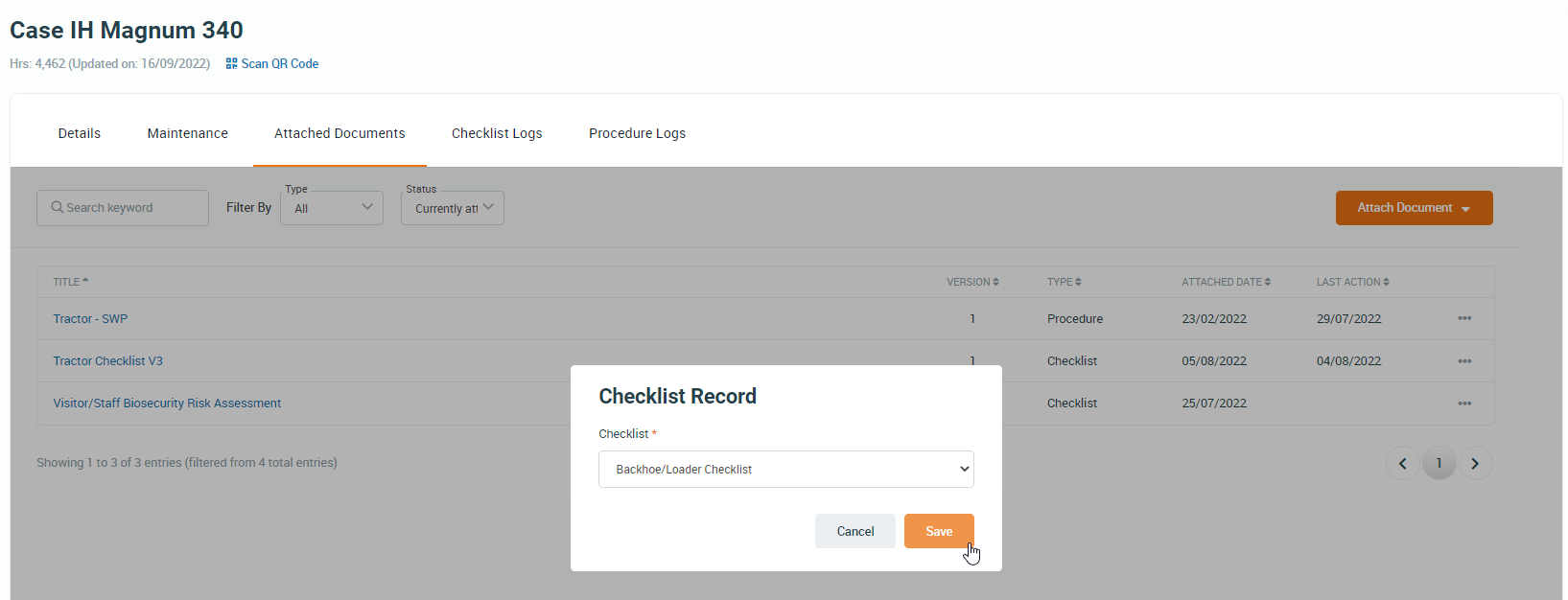Click the Checklist Record dialog title
1568x600 pixels.
tap(678, 397)
